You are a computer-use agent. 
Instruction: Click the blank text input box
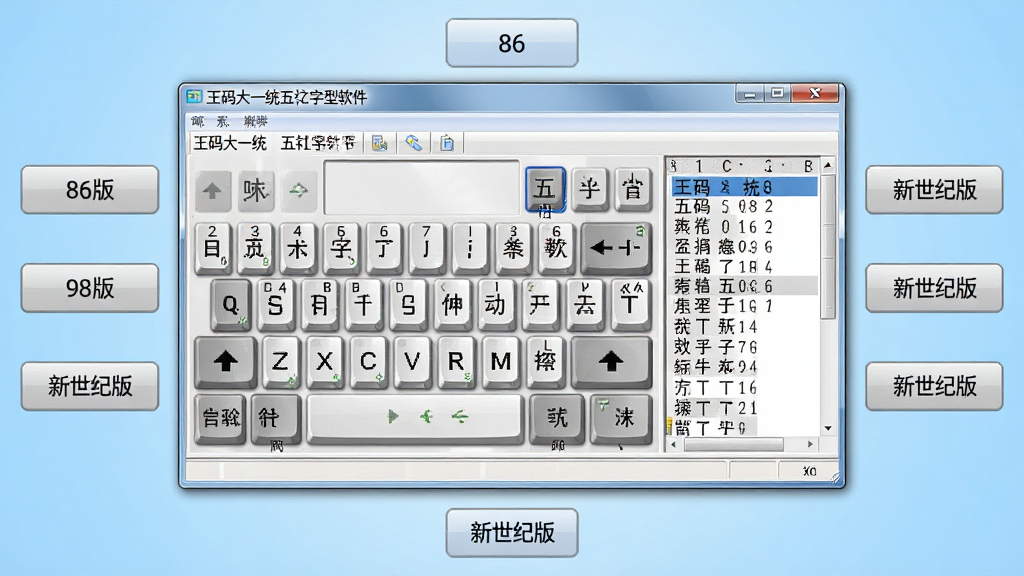422,187
